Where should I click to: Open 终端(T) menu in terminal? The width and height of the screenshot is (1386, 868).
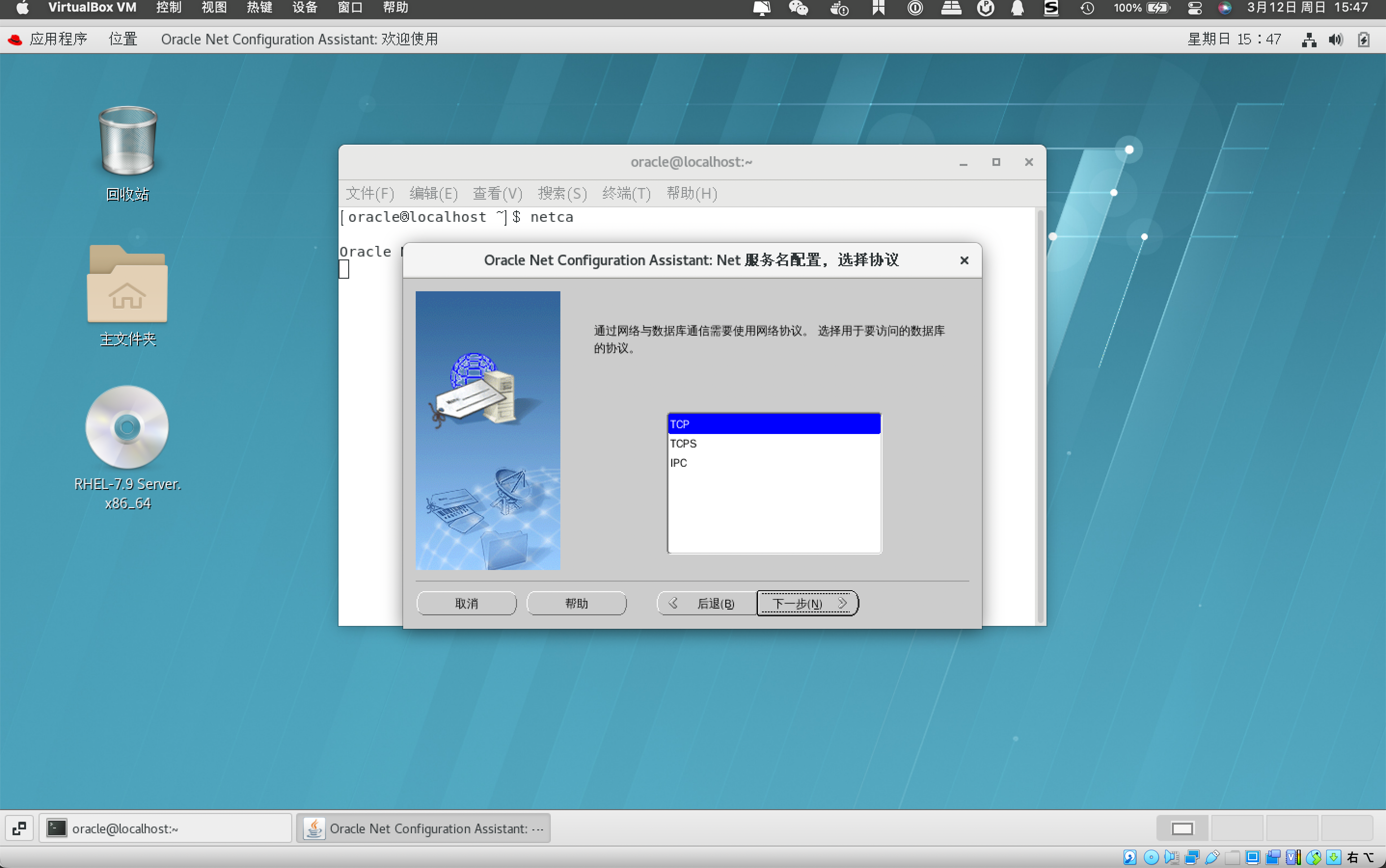coord(626,193)
